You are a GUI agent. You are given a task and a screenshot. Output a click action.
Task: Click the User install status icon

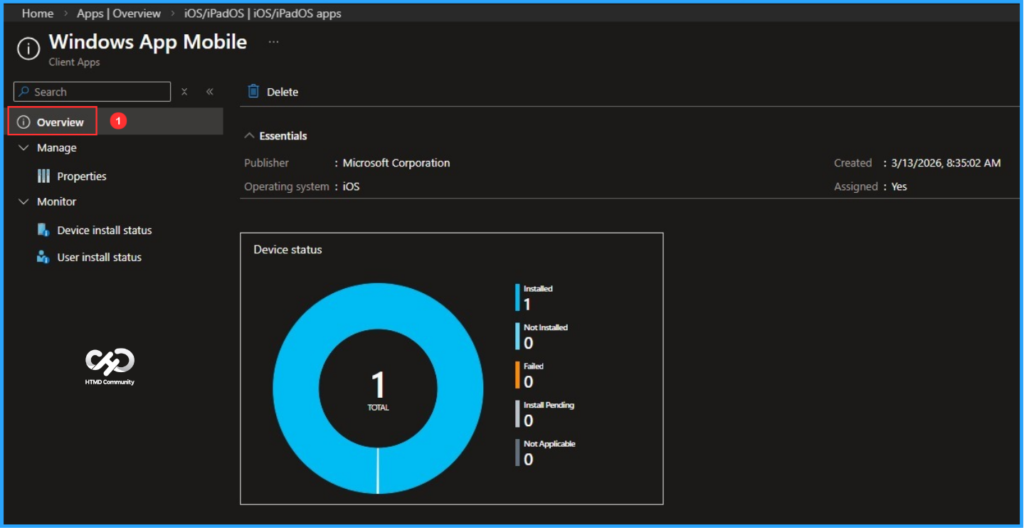(x=44, y=257)
